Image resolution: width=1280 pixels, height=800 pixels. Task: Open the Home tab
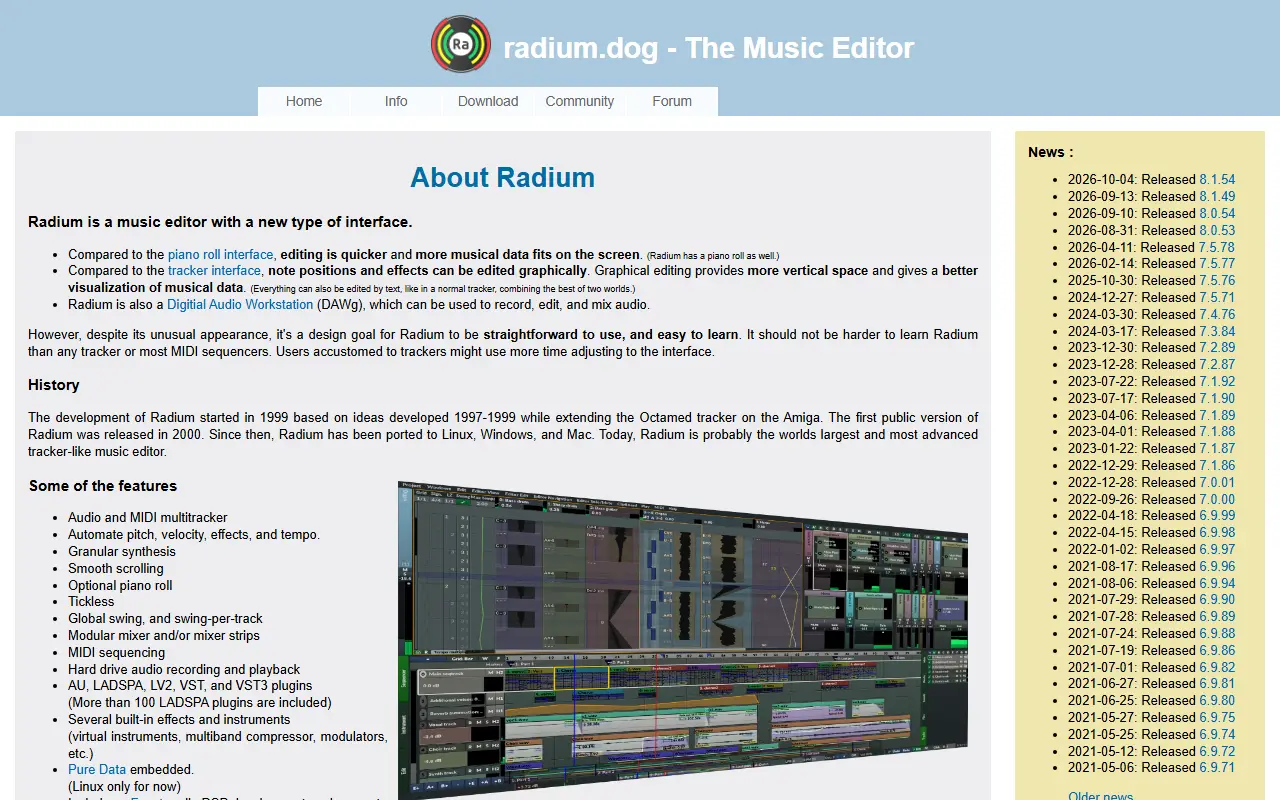(304, 101)
